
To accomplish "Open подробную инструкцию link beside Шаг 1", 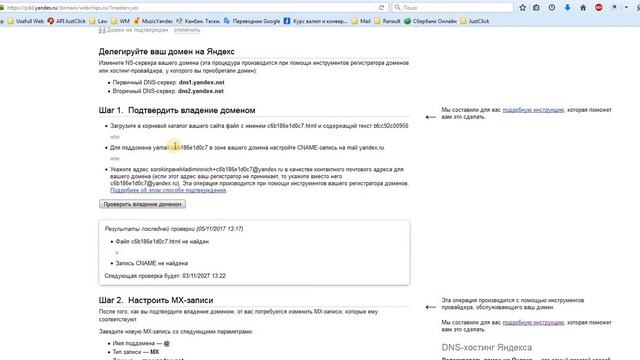I will (533, 110).
